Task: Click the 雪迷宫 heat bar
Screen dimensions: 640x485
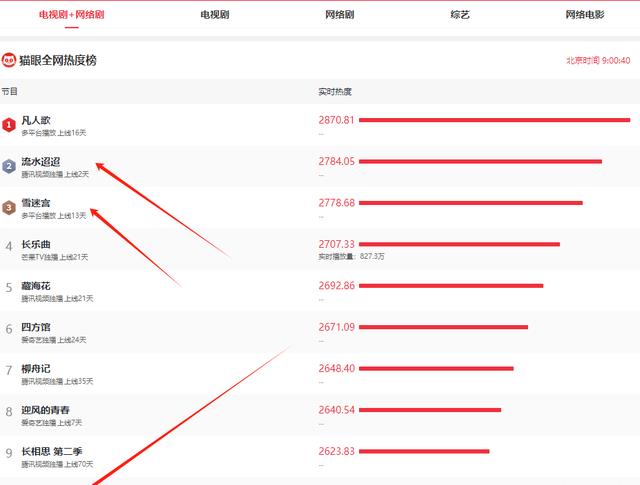Action: (x=471, y=203)
